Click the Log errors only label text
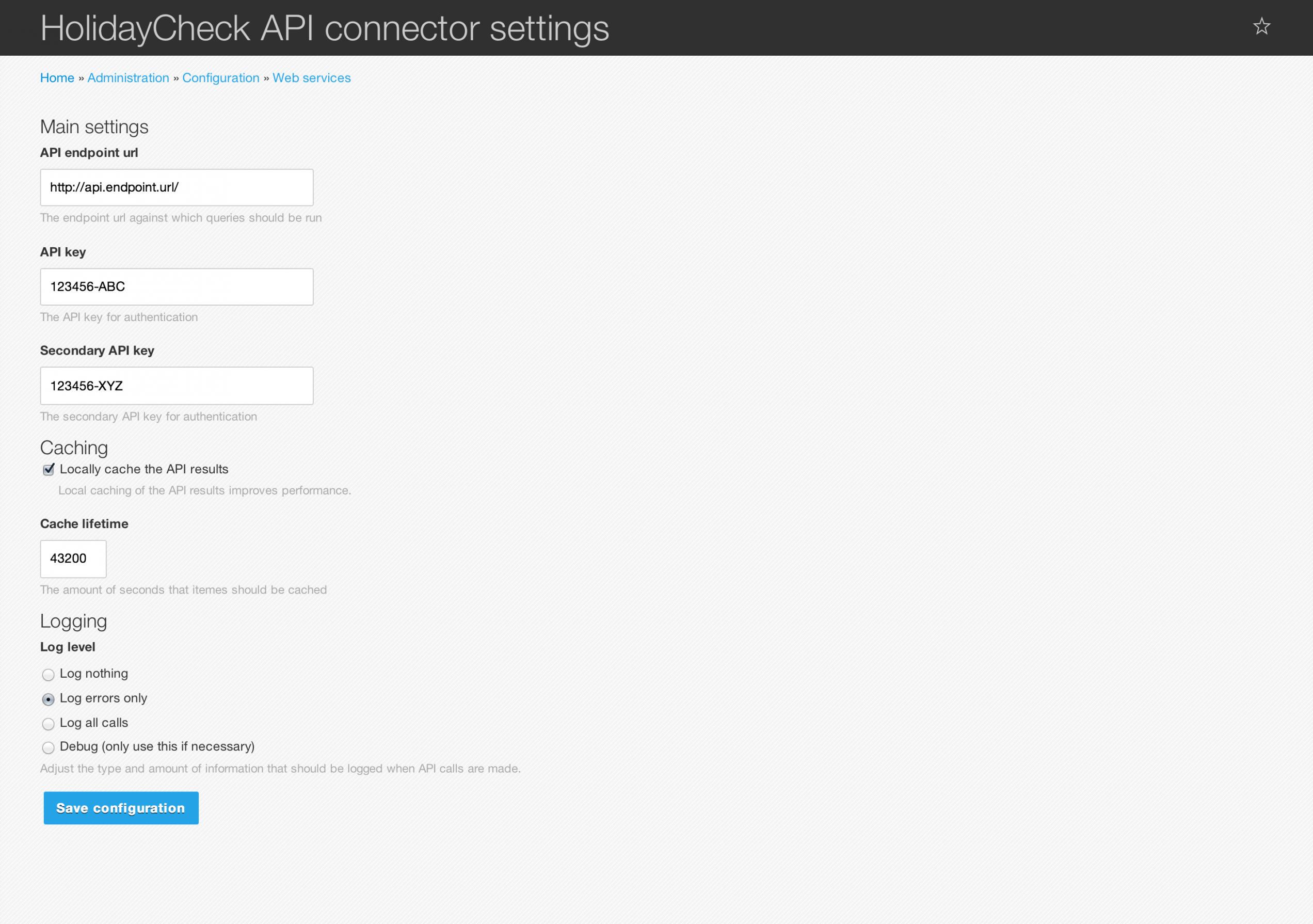The width and height of the screenshot is (1313, 924). (x=104, y=698)
